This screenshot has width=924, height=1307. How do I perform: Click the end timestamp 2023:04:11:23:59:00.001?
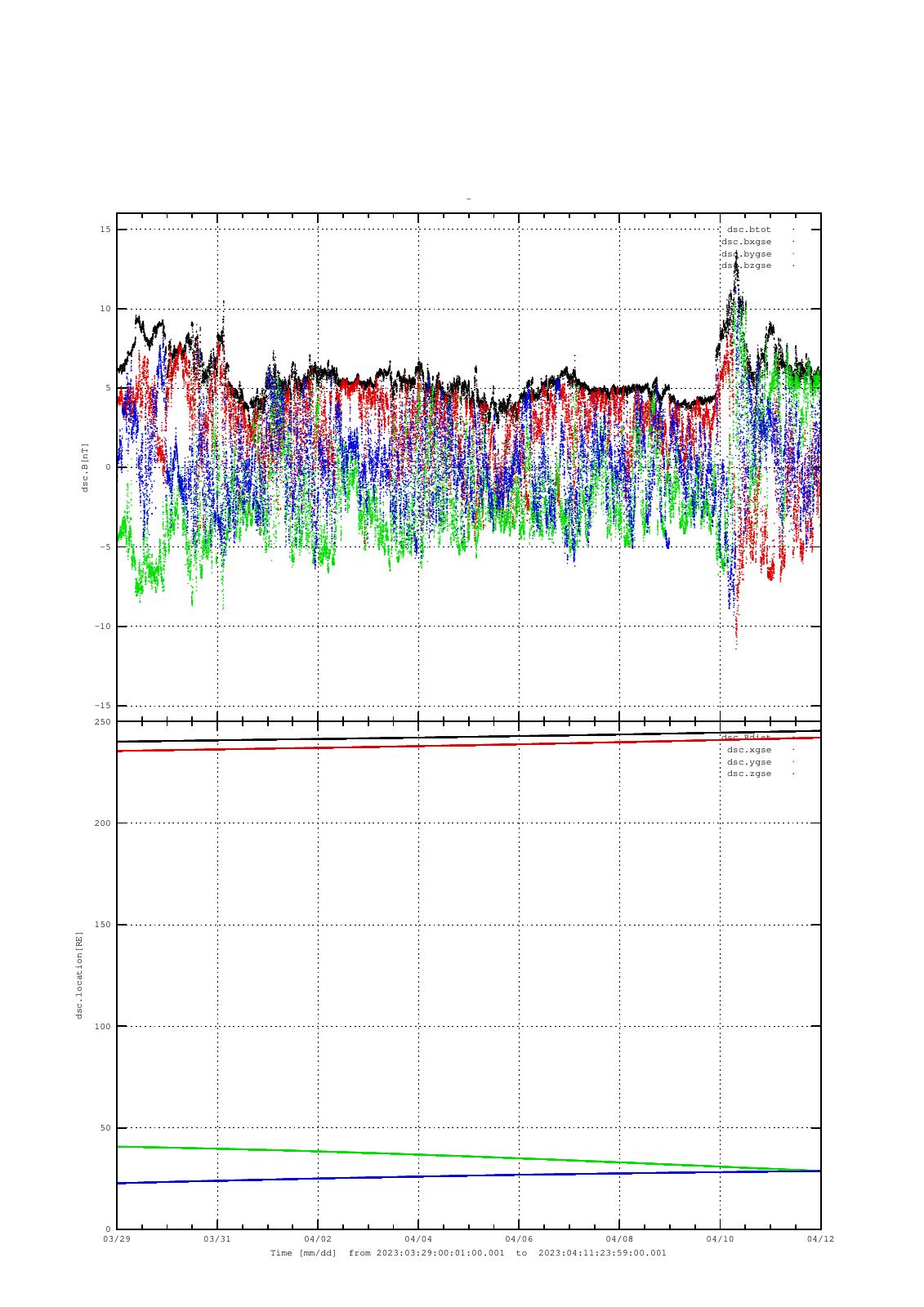tap(602, 1253)
